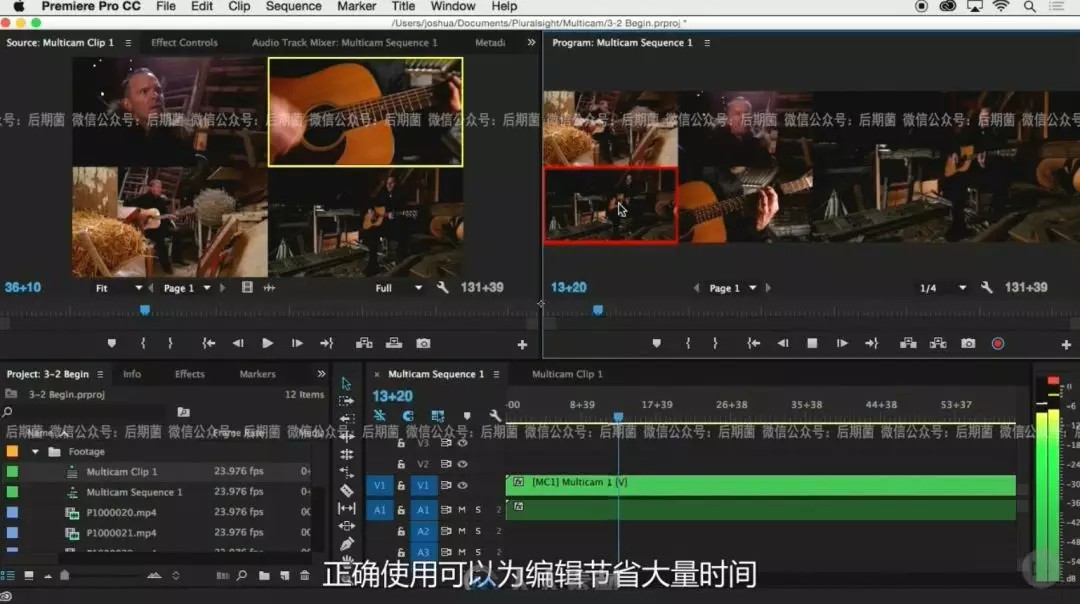Open the Page 1 dropdown in Source monitor
The height and width of the screenshot is (604, 1080).
187,288
